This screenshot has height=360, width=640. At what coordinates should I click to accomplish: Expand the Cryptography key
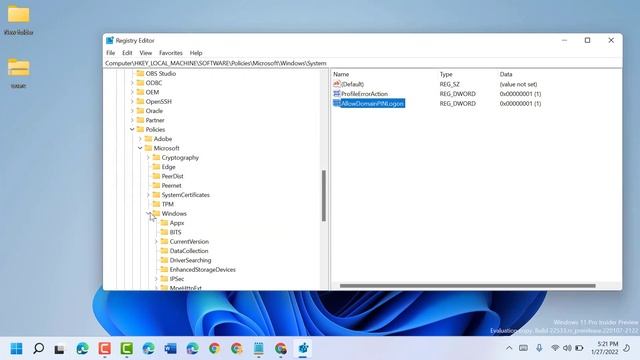148,158
